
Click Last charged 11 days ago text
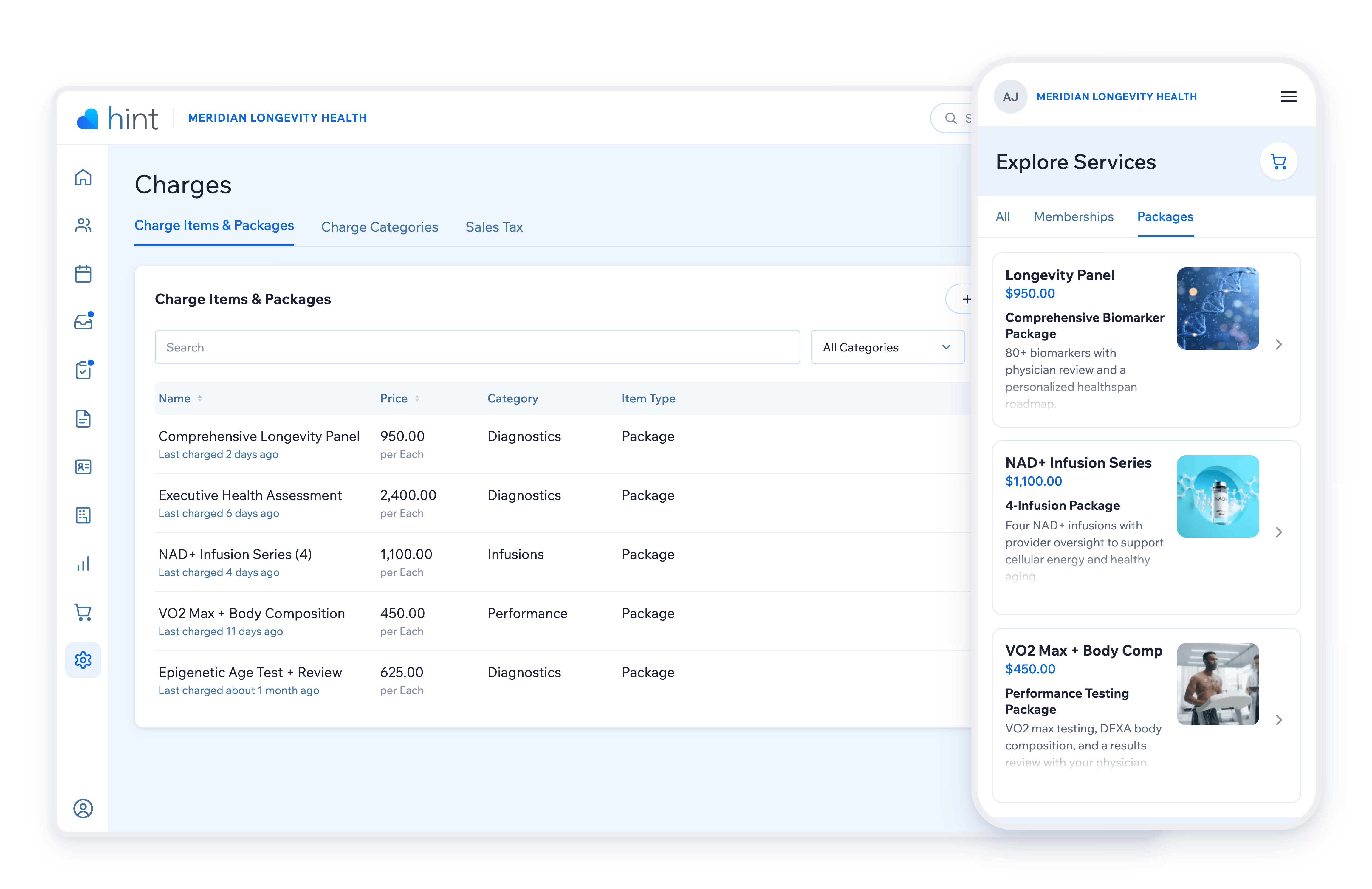point(221,631)
